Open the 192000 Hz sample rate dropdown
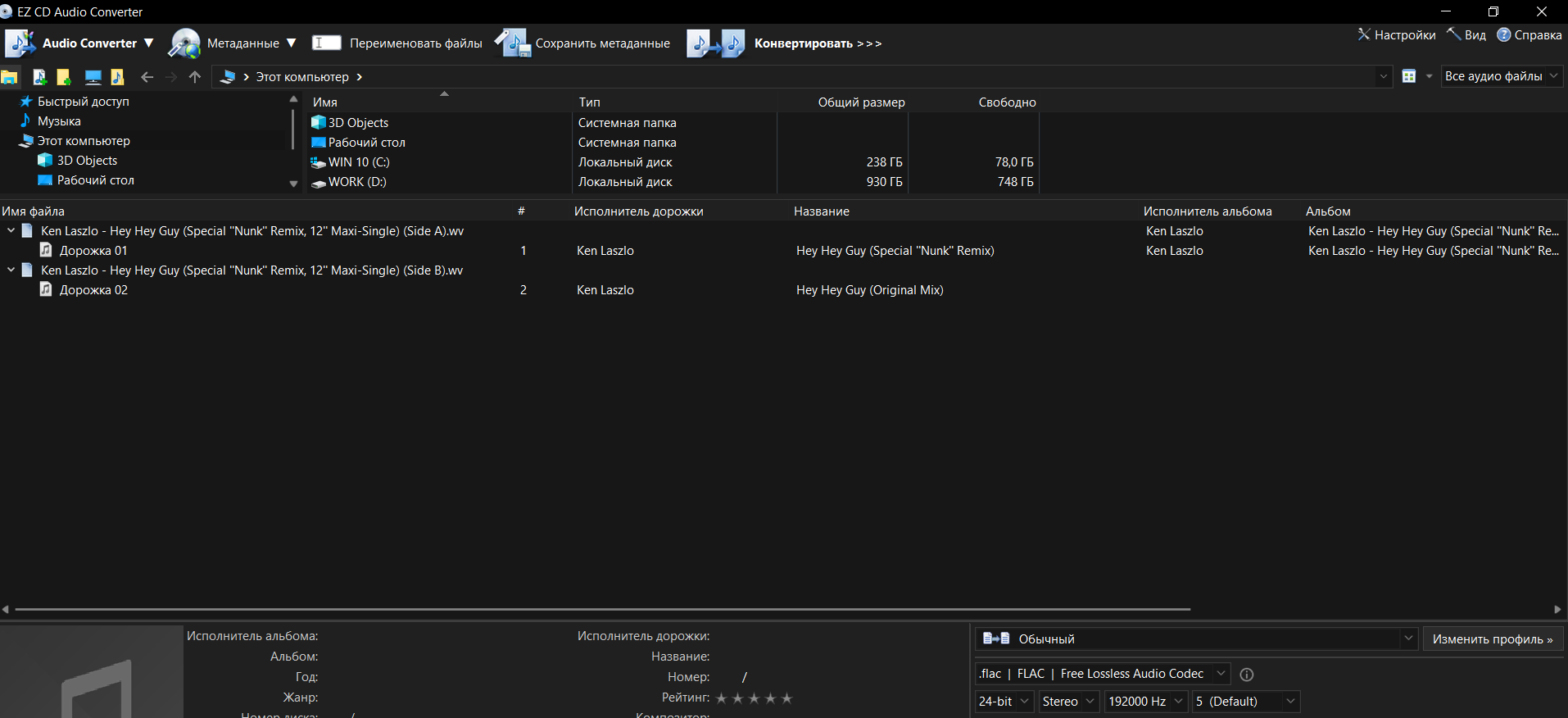This screenshot has width=1568, height=718. pos(1145,702)
